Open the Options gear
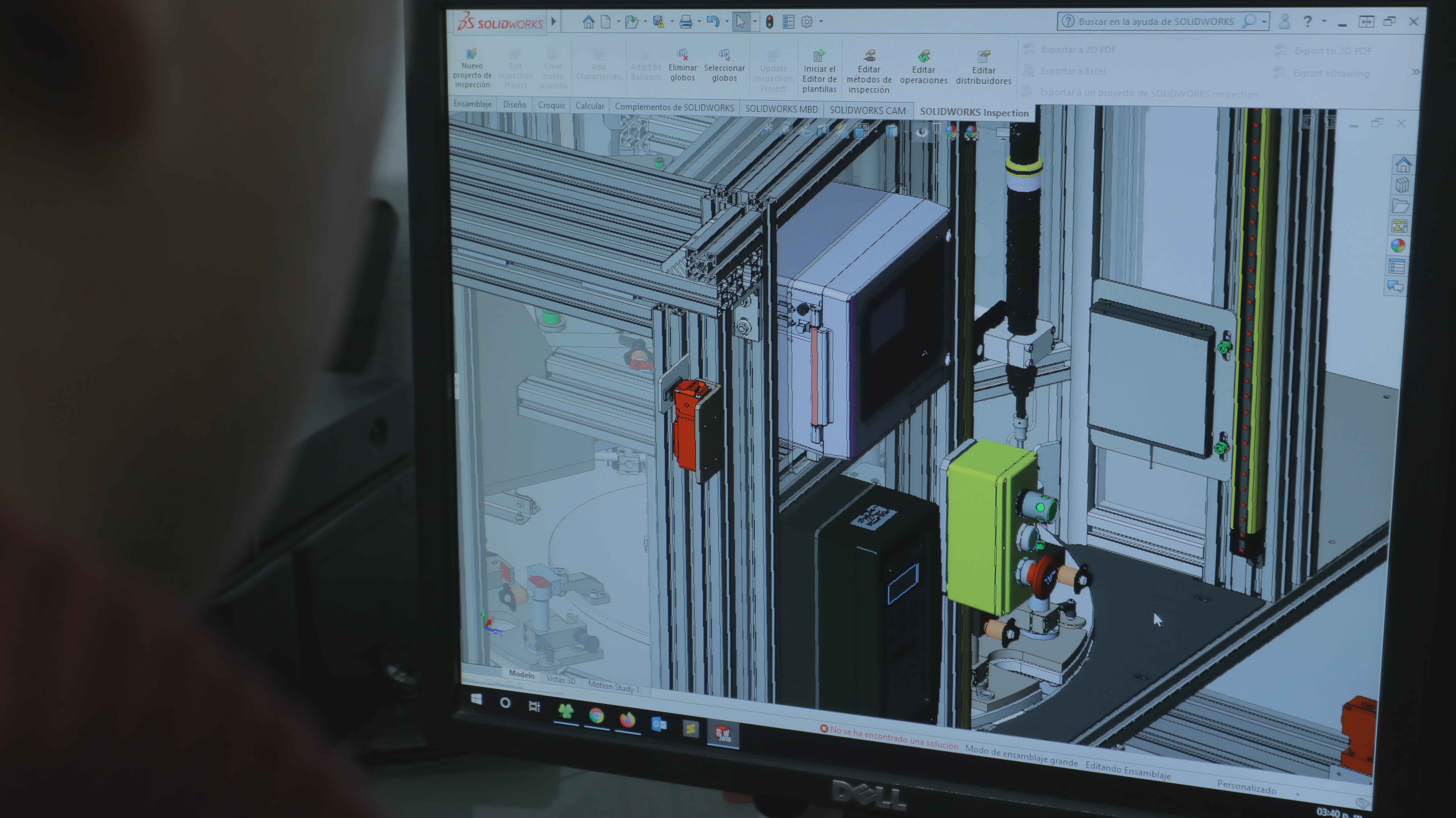Screen dimensions: 1456x818 click(807, 22)
